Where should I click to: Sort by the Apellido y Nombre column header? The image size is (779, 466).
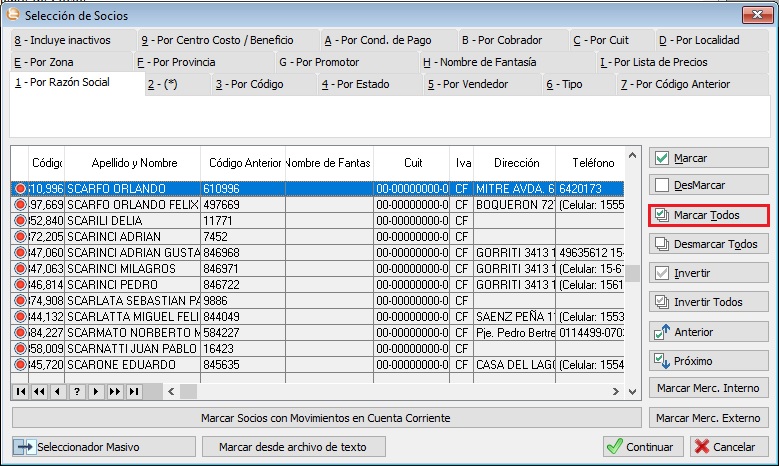pyautogui.click(x=133, y=163)
